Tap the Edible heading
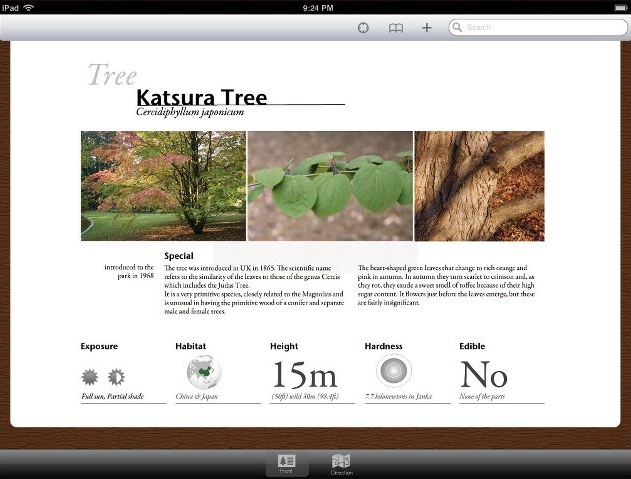The image size is (631, 479). click(x=472, y=346)
